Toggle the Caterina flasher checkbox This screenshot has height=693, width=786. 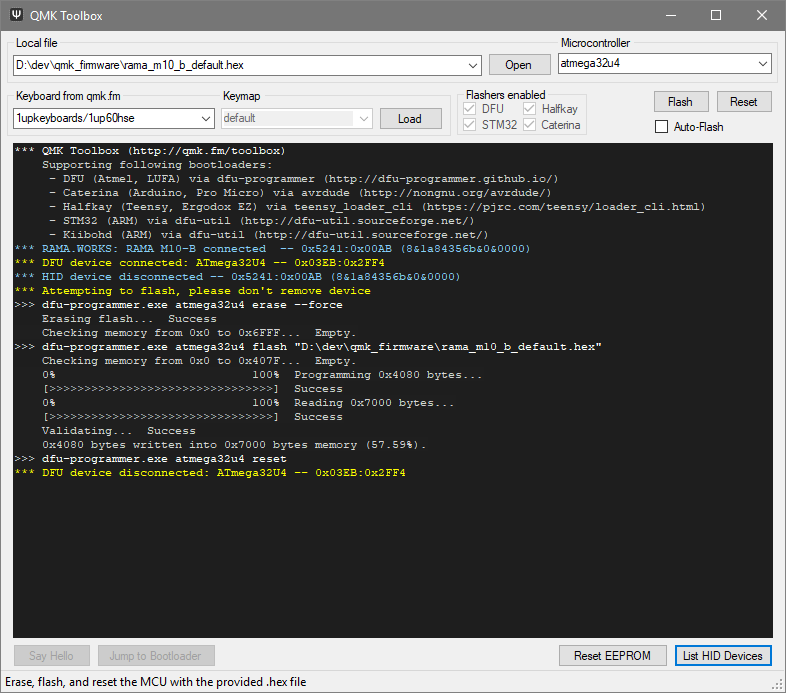tap(529, 125)
